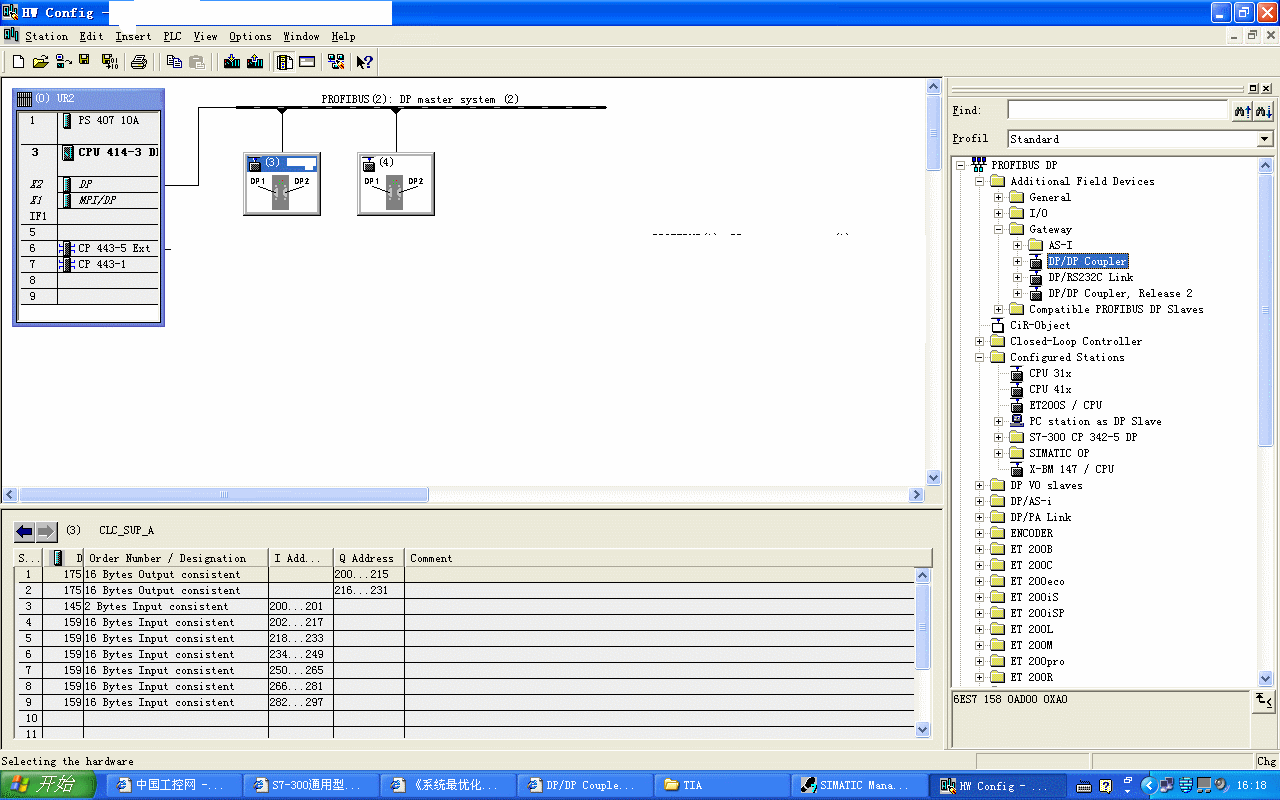Click the Download to Module icon
This screenshot has width=1280, height=800.
(232, 62)
